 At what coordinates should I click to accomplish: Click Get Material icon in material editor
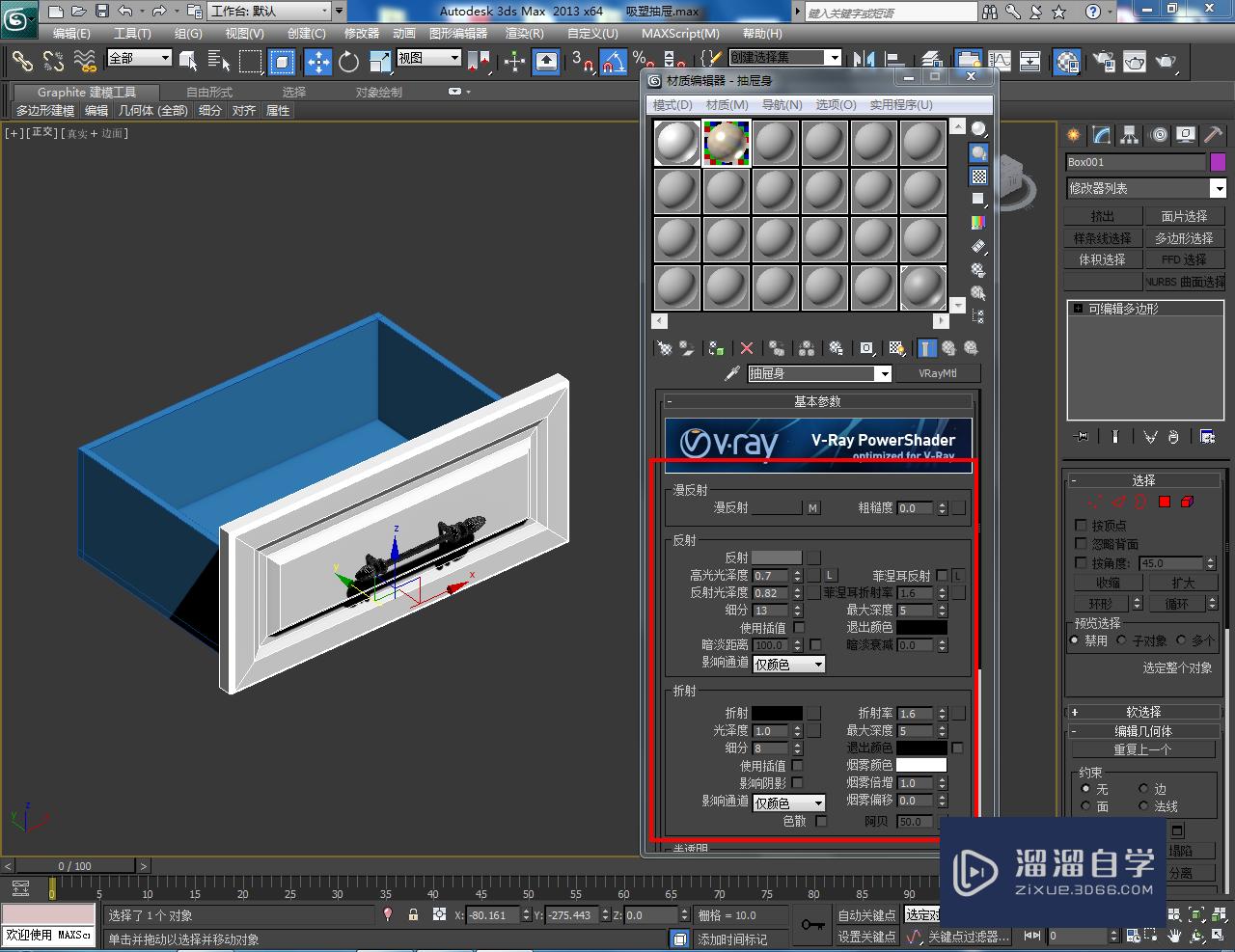(664, 348)
